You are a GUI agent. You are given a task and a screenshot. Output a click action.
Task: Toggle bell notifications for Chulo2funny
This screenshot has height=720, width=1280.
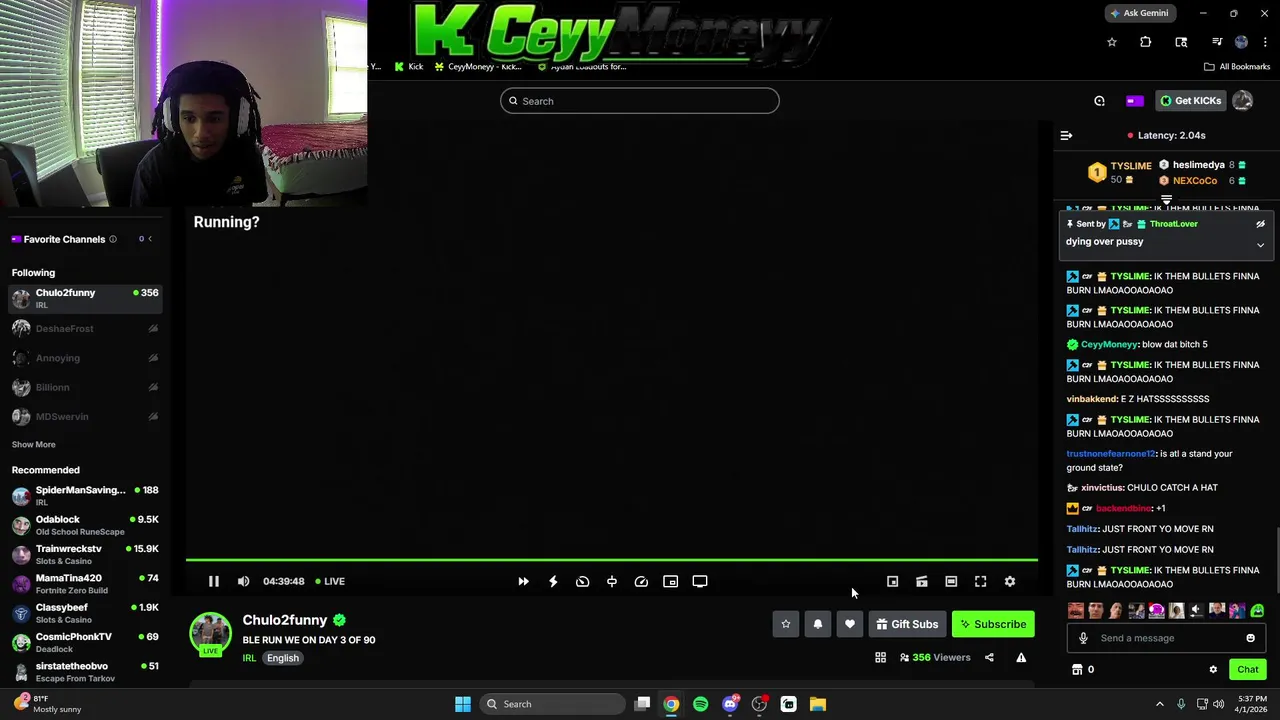[x=818, y=624]
